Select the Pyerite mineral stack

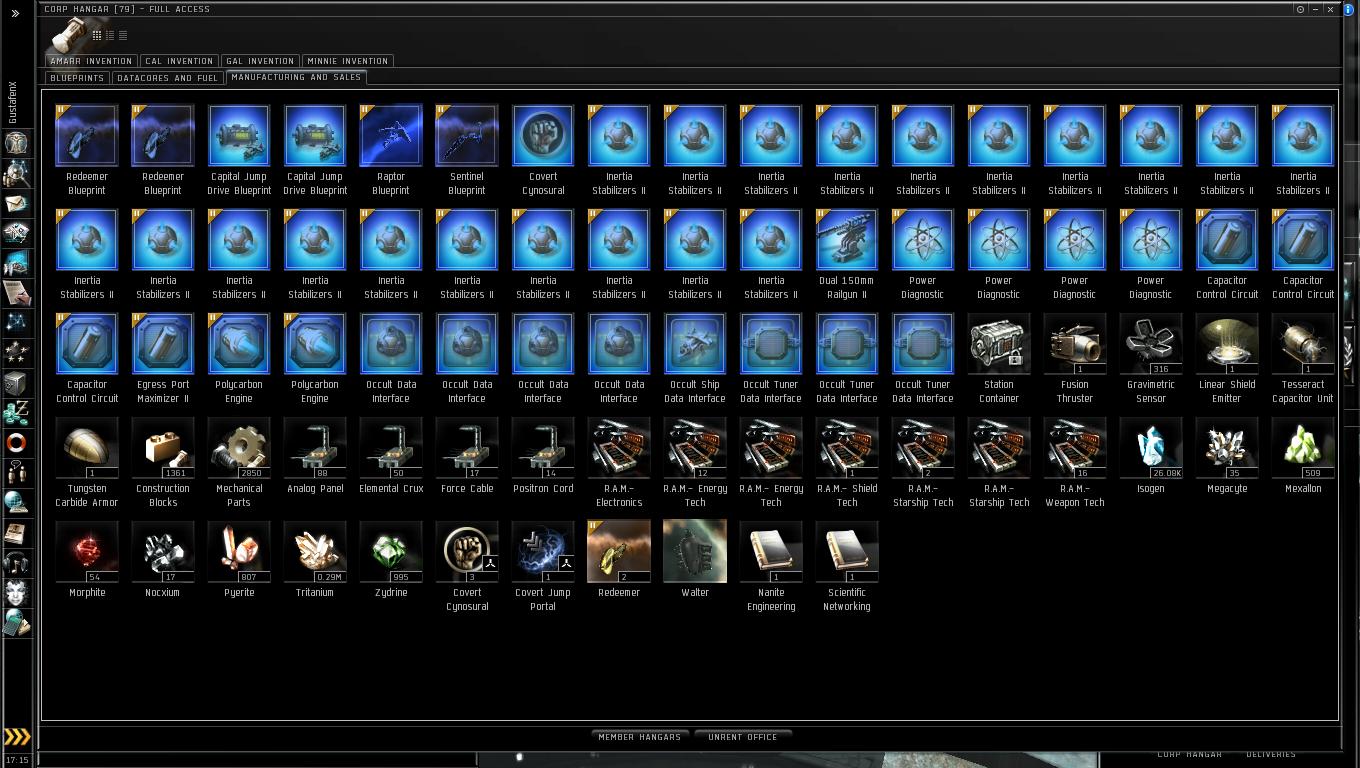tap(239, 559)
